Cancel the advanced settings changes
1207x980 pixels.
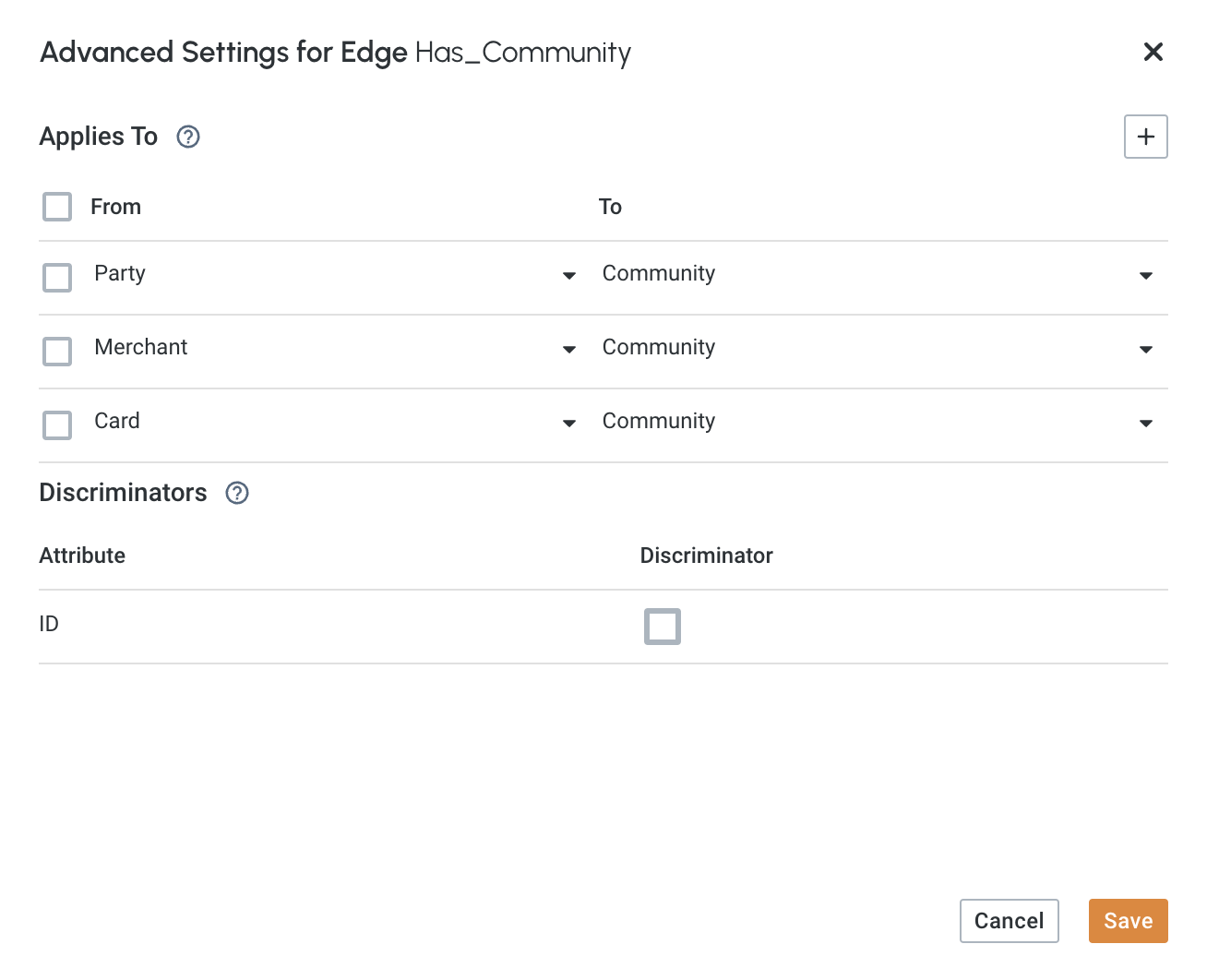(1009, 920)
